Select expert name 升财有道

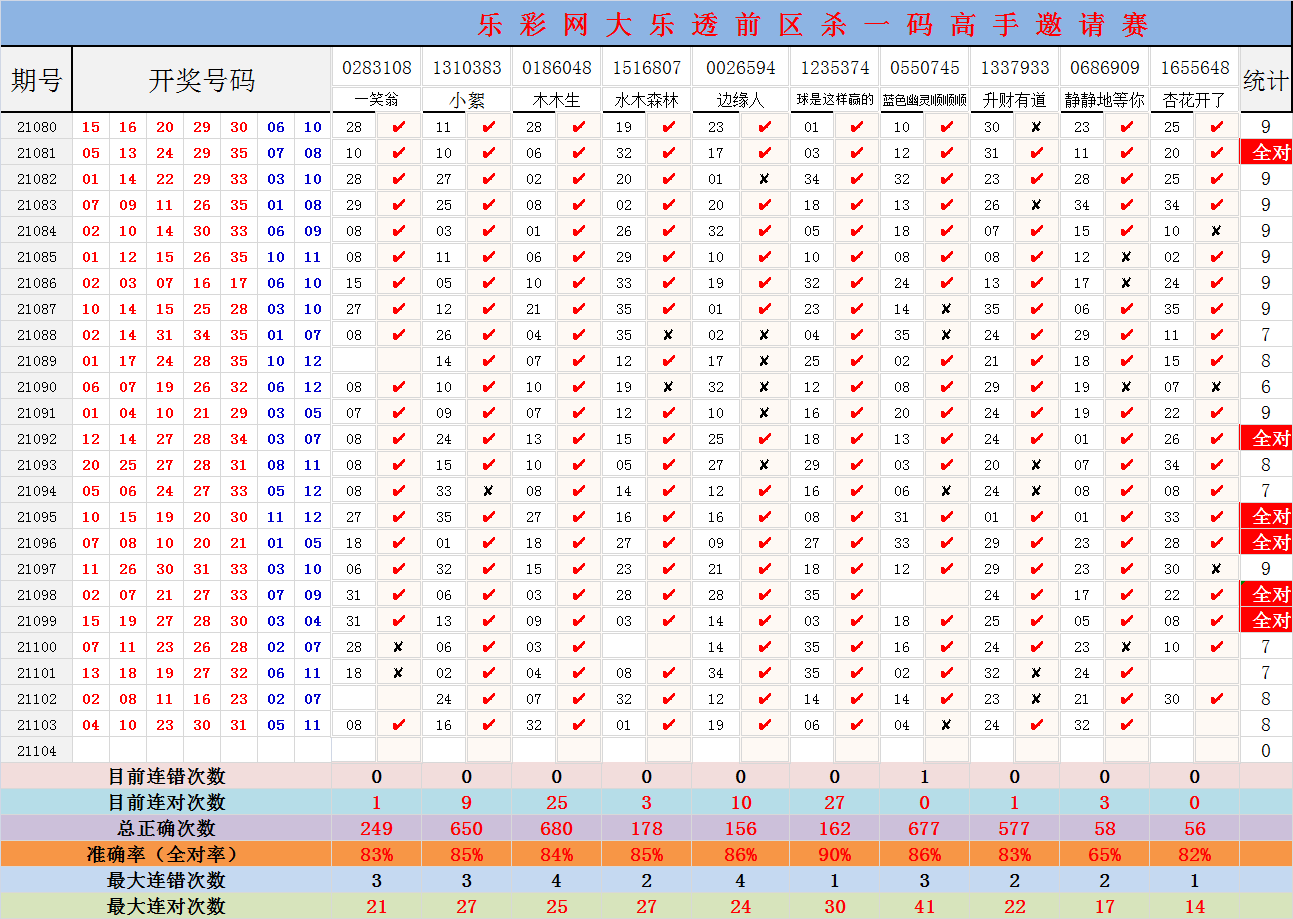pos(1014,100)
